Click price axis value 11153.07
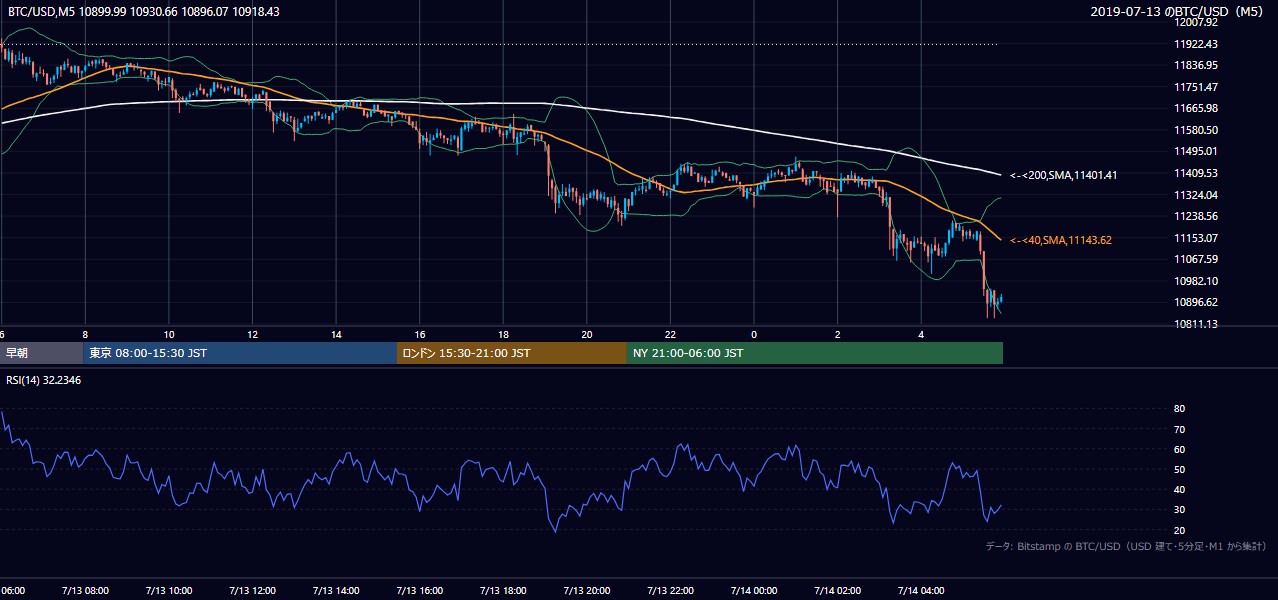1278x600 pixels. 1195,238
